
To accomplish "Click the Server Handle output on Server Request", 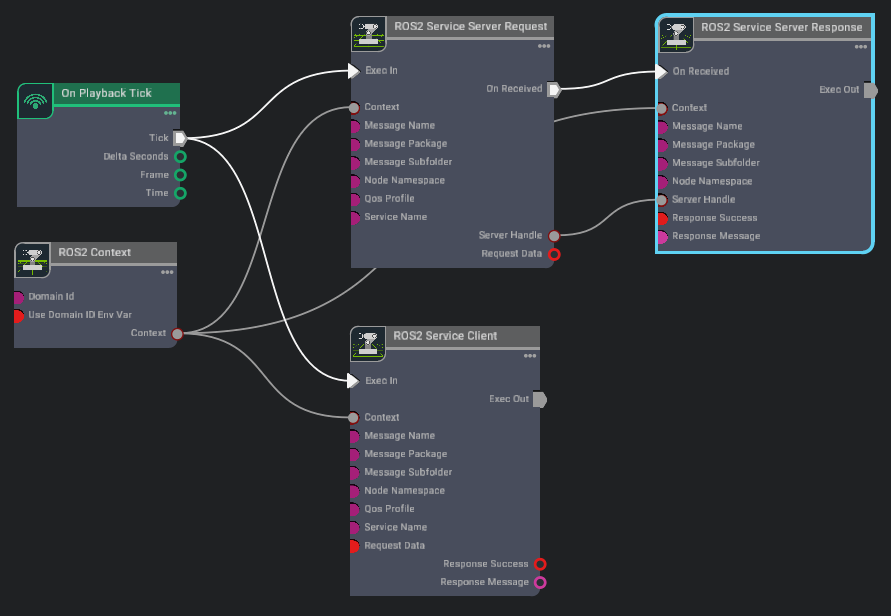I will 554,236.
